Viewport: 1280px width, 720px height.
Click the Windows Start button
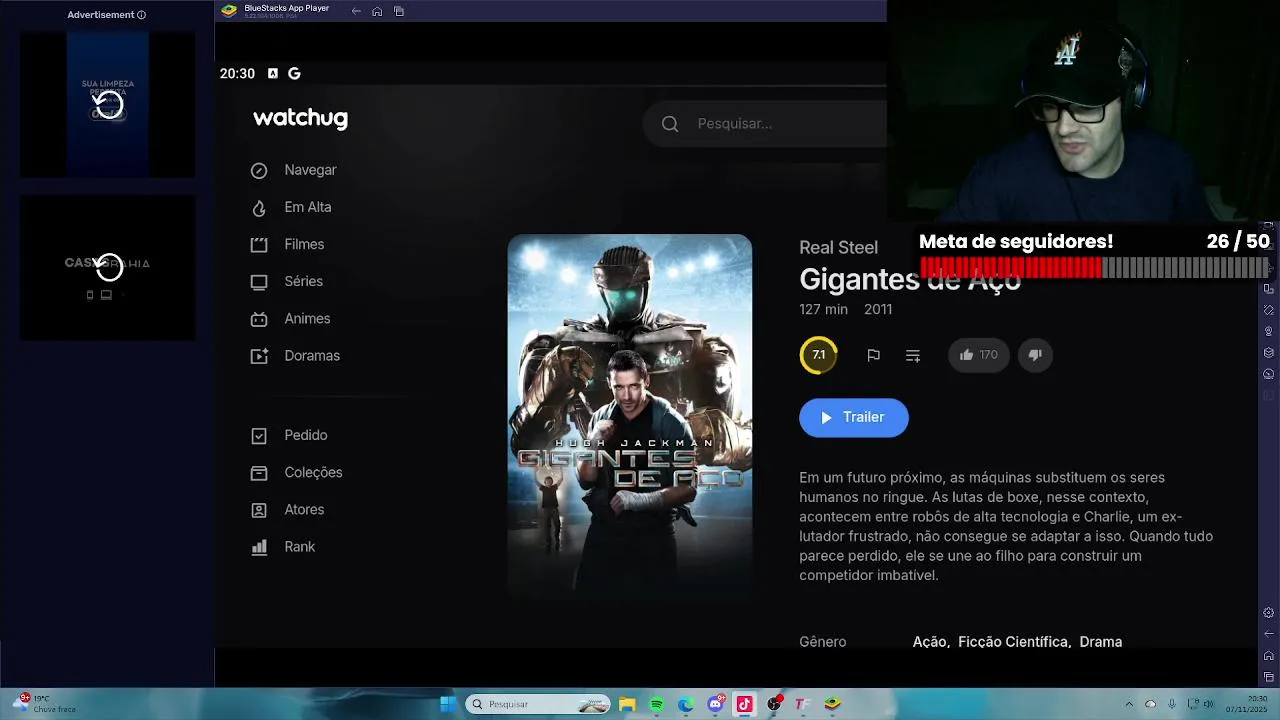448,704
